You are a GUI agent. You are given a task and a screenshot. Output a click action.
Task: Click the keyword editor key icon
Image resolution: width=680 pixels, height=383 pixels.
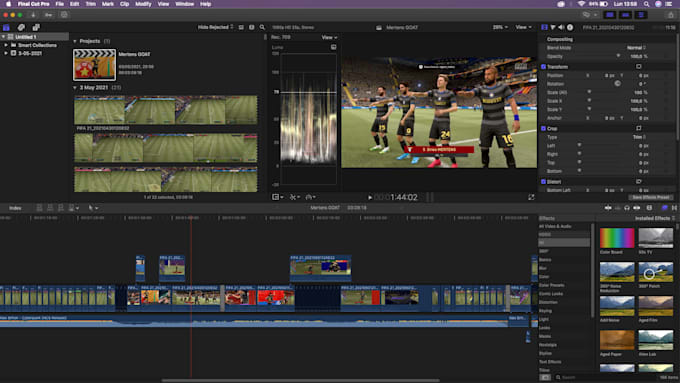49,15
